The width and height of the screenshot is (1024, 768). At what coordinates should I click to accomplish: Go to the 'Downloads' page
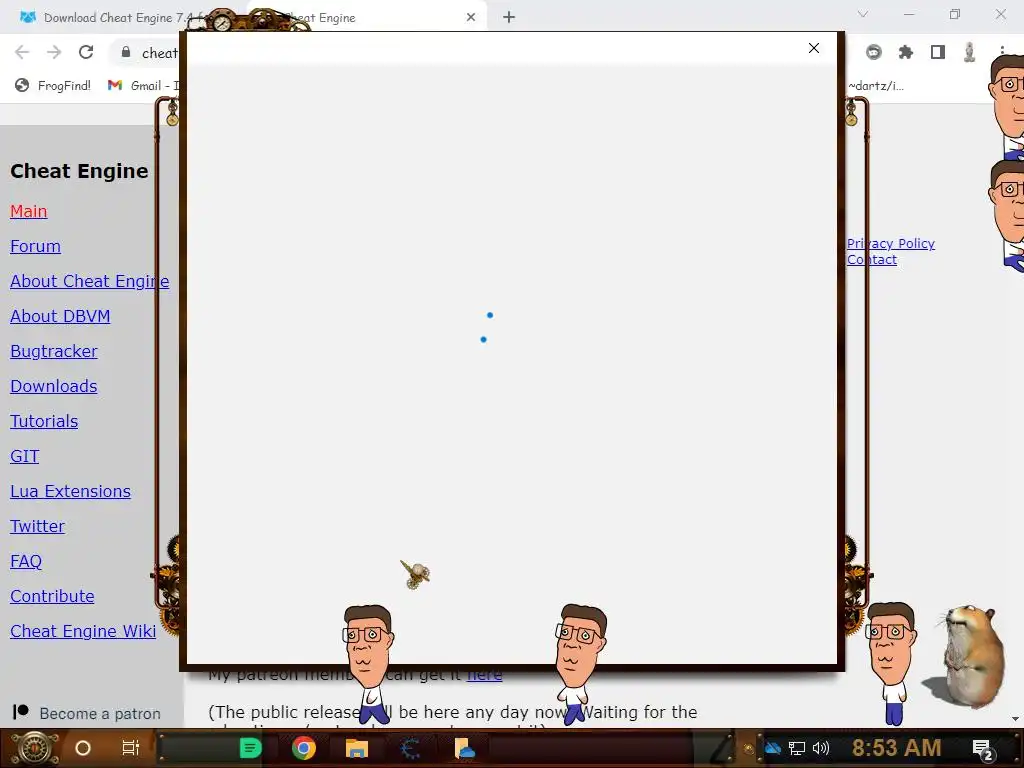click(54, 386)
